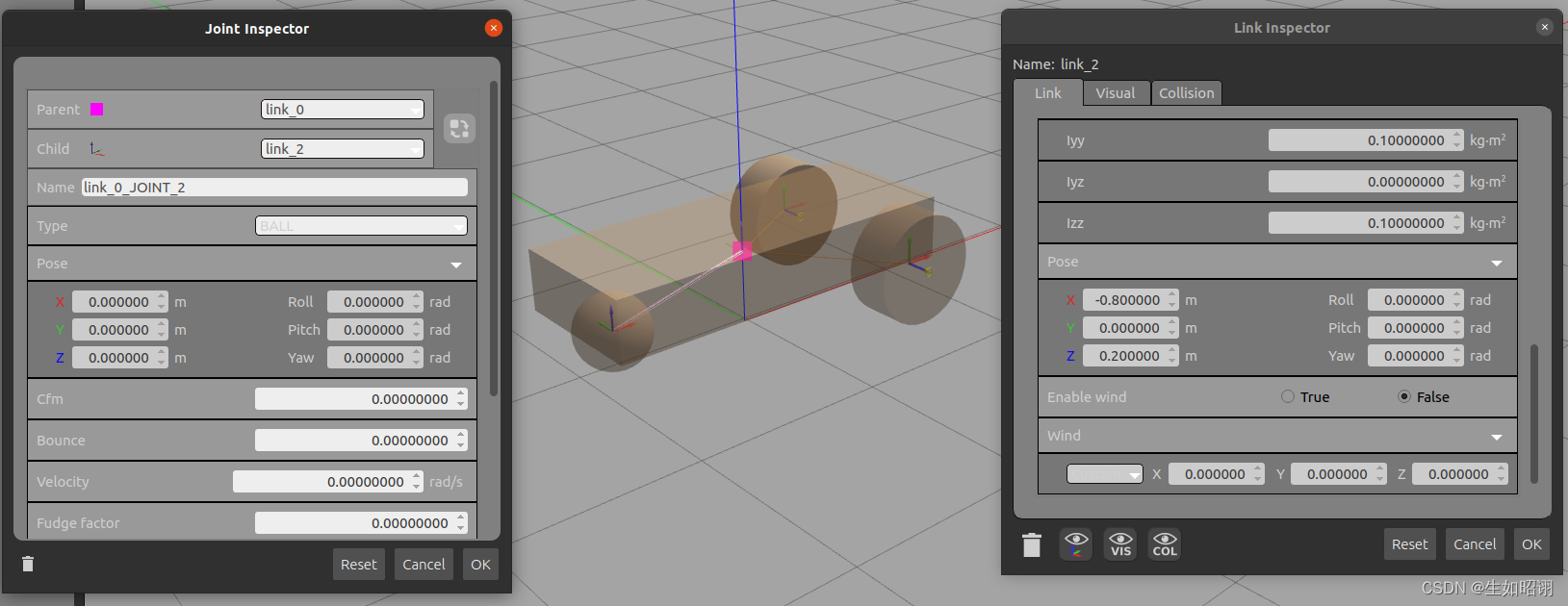Open the Parent link_0 dropdown
The width and height of the screenshot is (1568, 606).
tap(342, 110)
